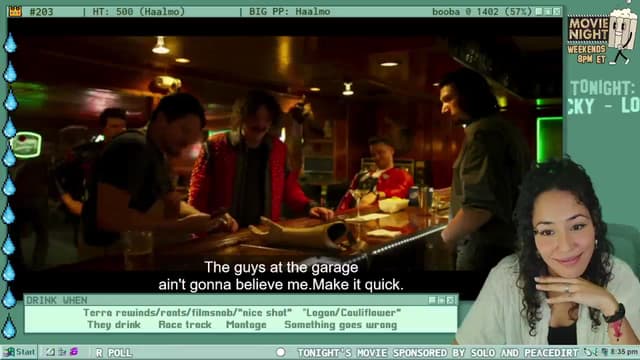Minimize the main movie window
Viewport: 640px width, 360px height.
[x=539, y=11]
